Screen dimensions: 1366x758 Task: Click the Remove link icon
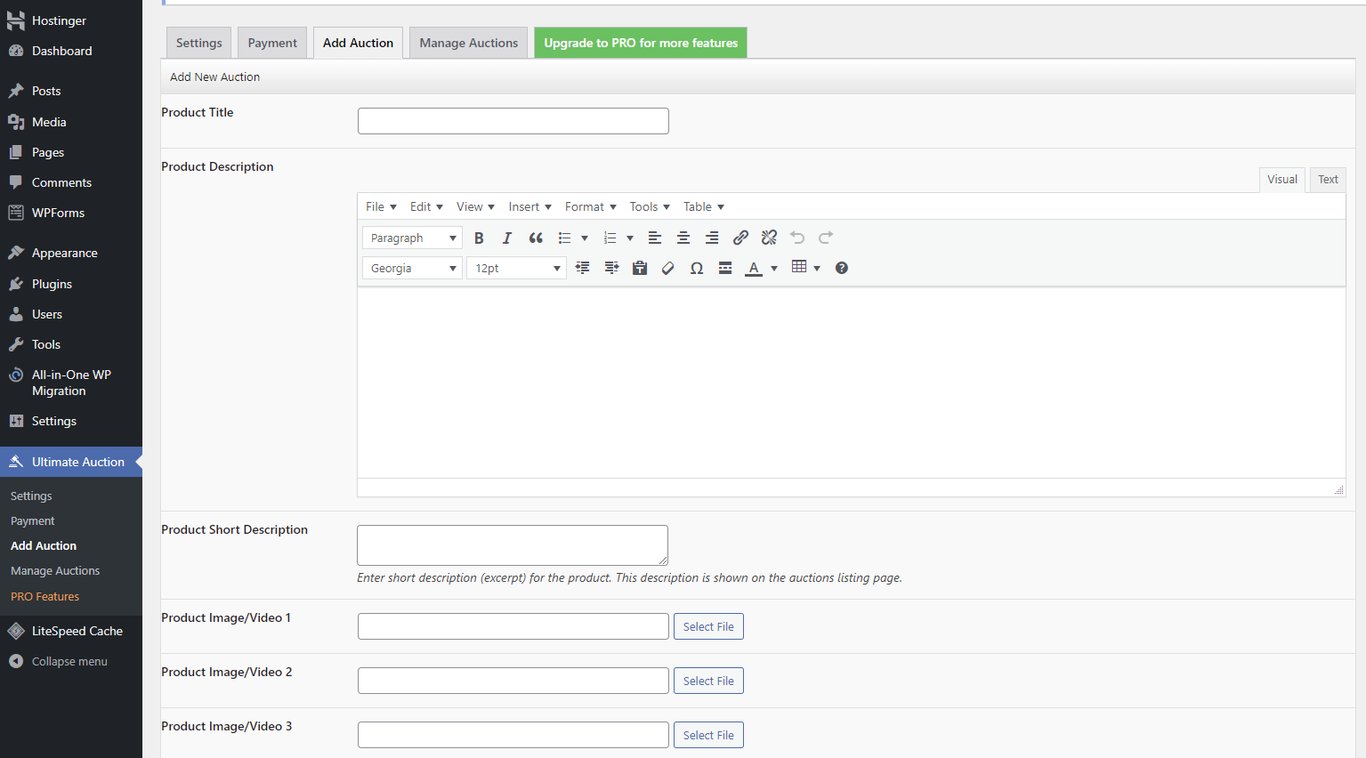[768, 237]
